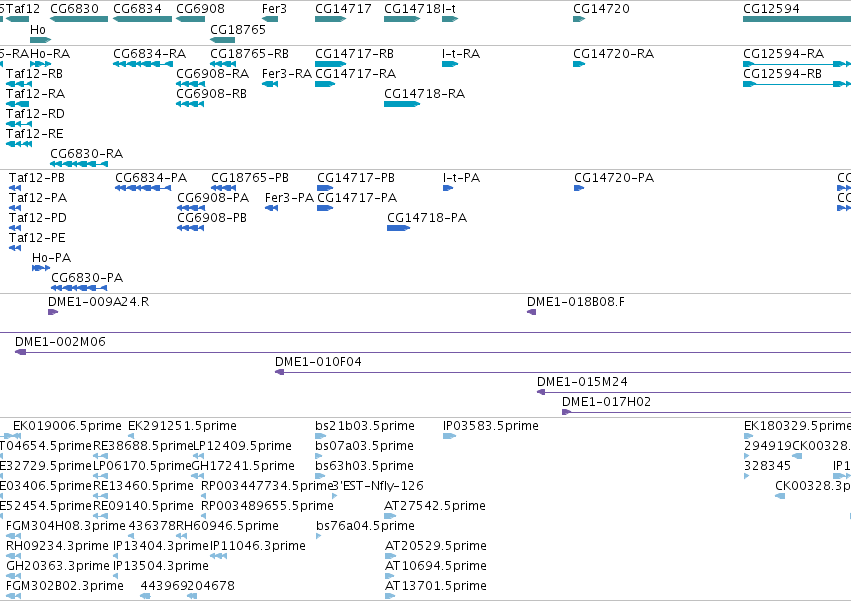The height and width of the screenshot is (601, 851).
Task: Click the CG14720-PA protein label
Action: [x=614, y=178]
